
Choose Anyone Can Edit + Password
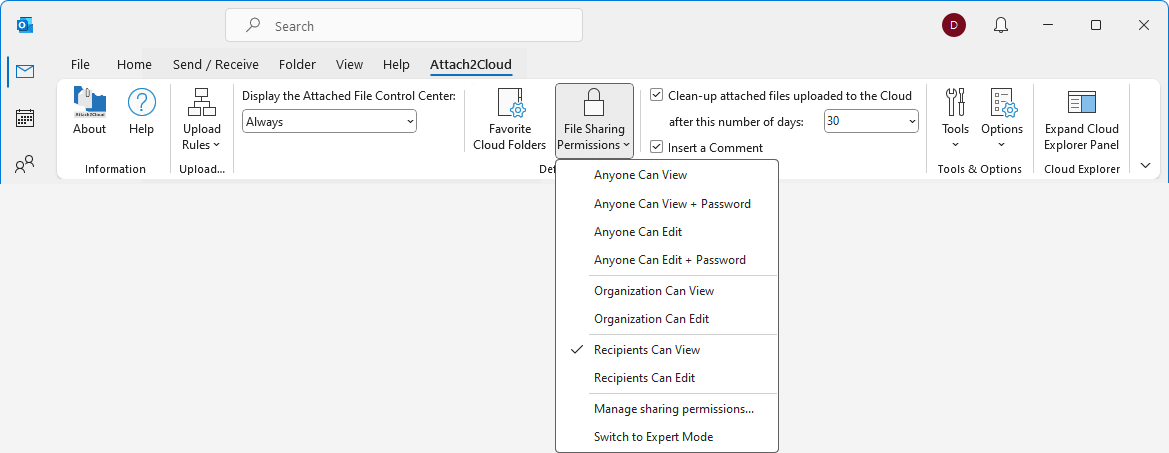click(x=667, y=260)
